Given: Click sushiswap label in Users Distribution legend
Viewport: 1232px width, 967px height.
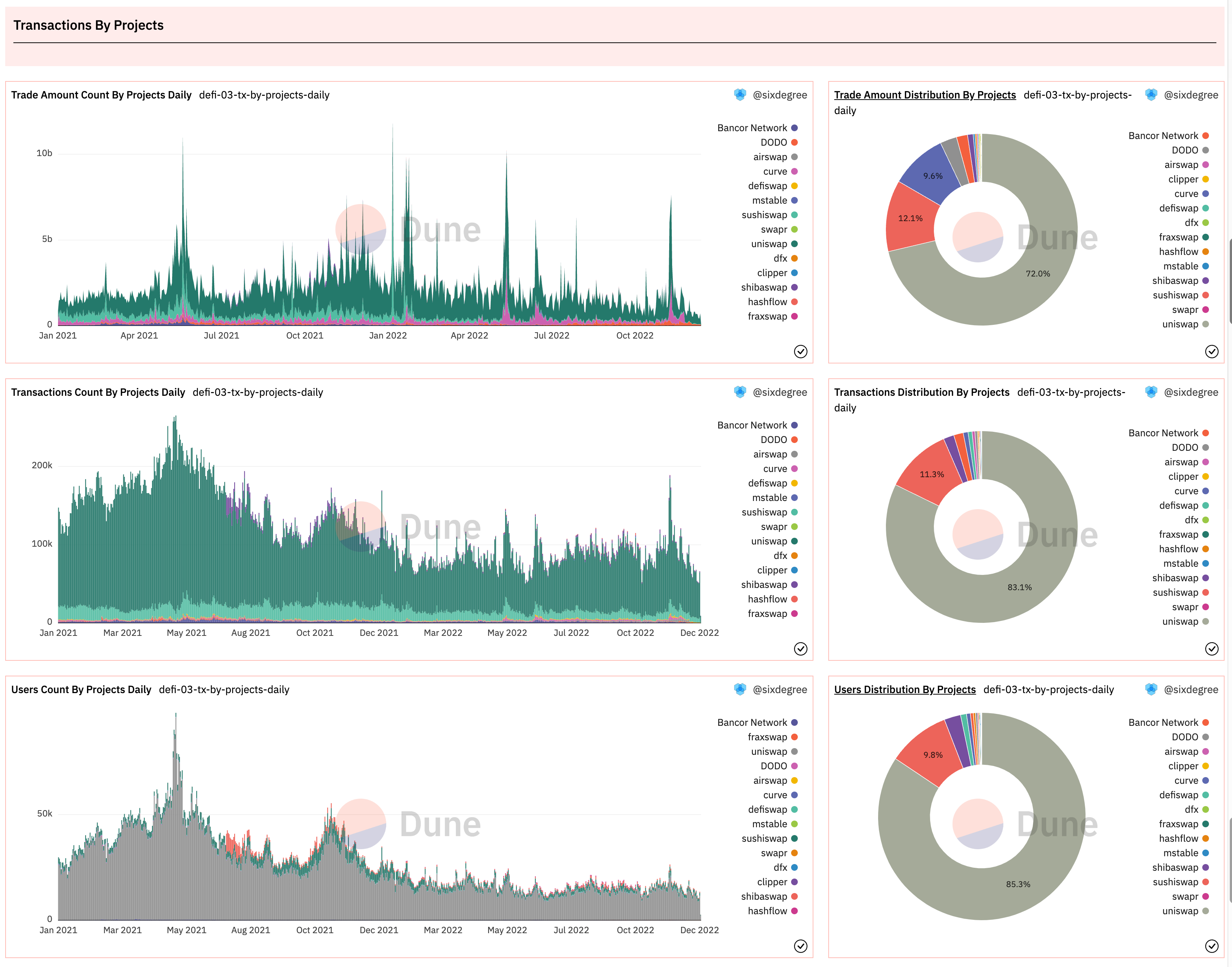Looking at the screenshot, I should (1175, 882).
